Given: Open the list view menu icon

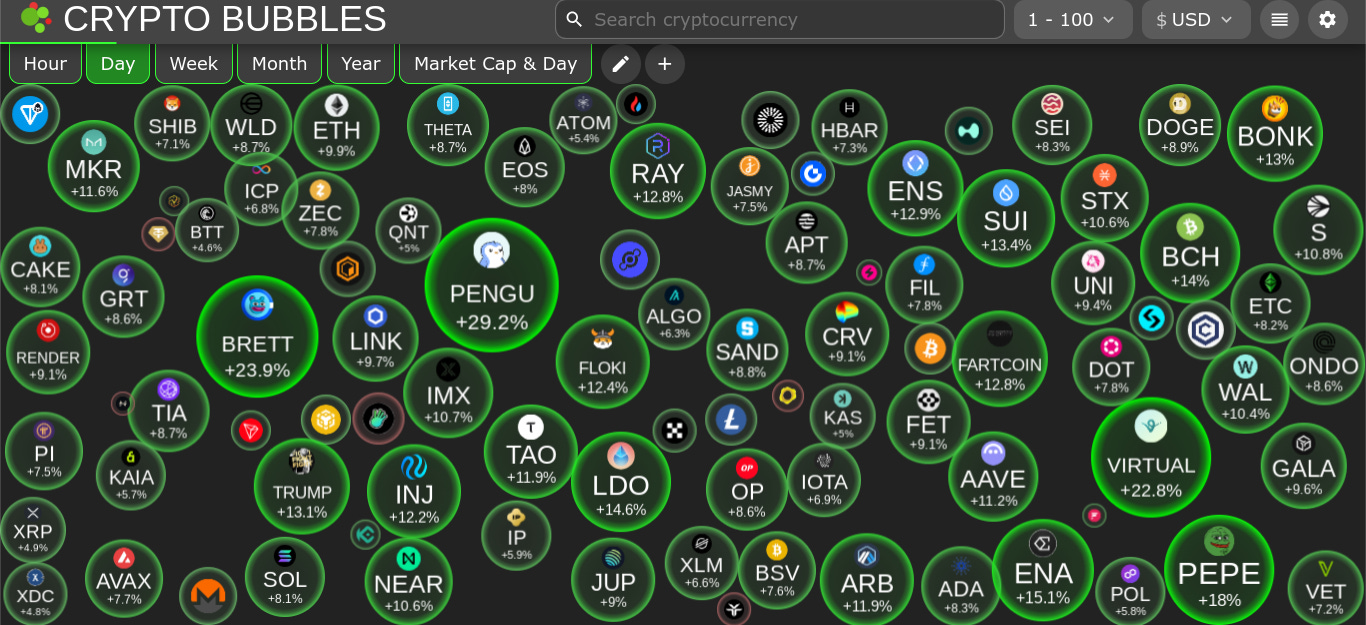Looking at the screenshot, I should pyautogui.click(x=1279, y=19).
